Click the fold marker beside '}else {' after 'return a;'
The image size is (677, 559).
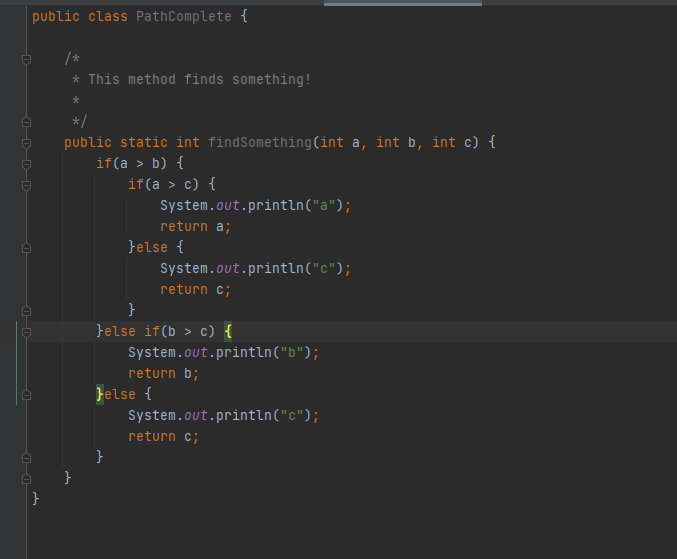click(26, 248)
